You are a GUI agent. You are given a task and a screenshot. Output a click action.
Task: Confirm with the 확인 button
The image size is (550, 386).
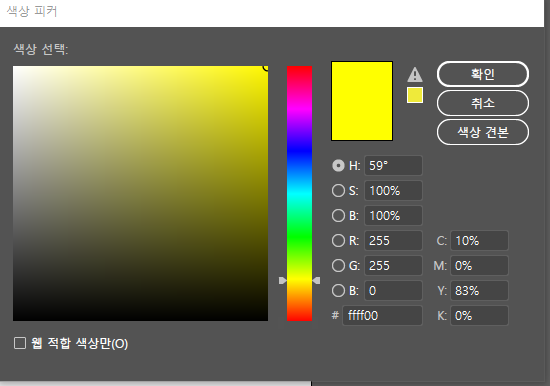point(483,74)
